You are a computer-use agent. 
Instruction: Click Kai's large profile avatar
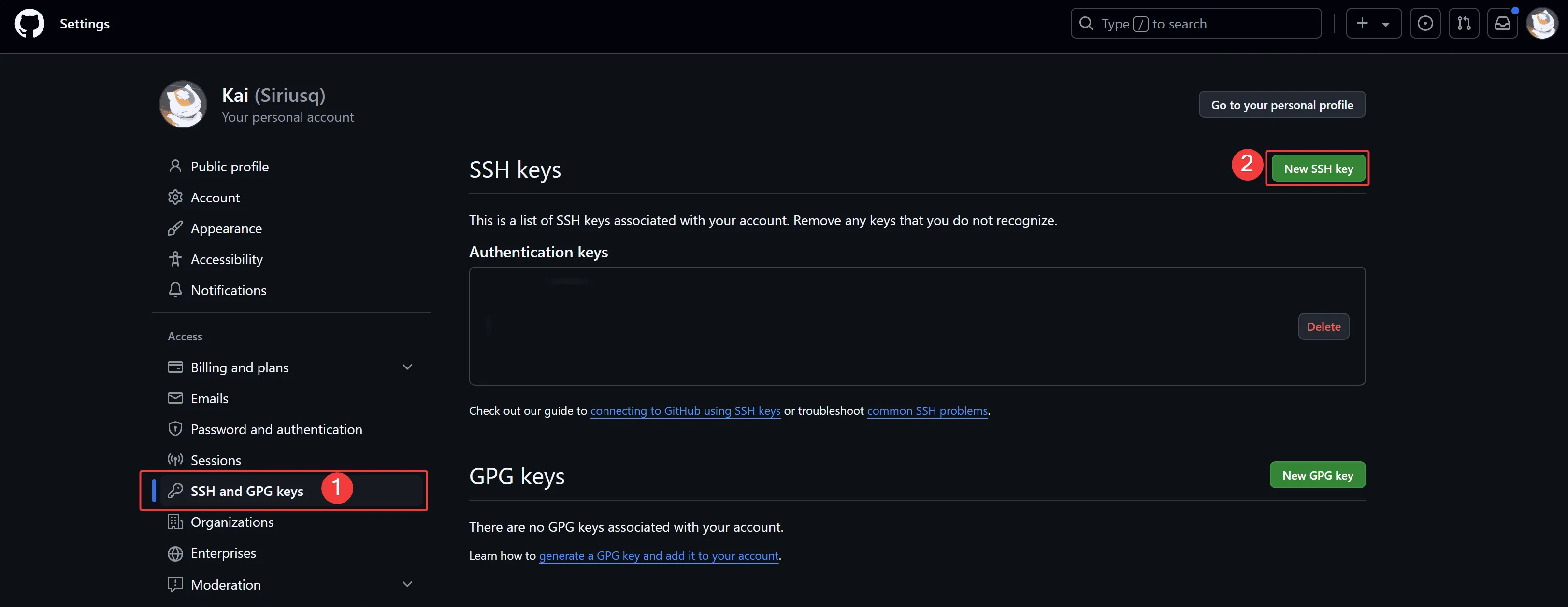(183, 105)
